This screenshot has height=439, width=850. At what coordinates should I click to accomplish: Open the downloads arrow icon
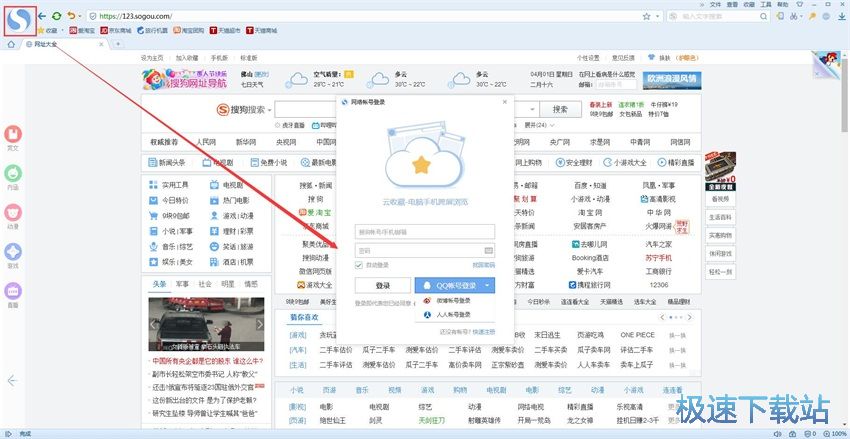[x=840, y=17]
